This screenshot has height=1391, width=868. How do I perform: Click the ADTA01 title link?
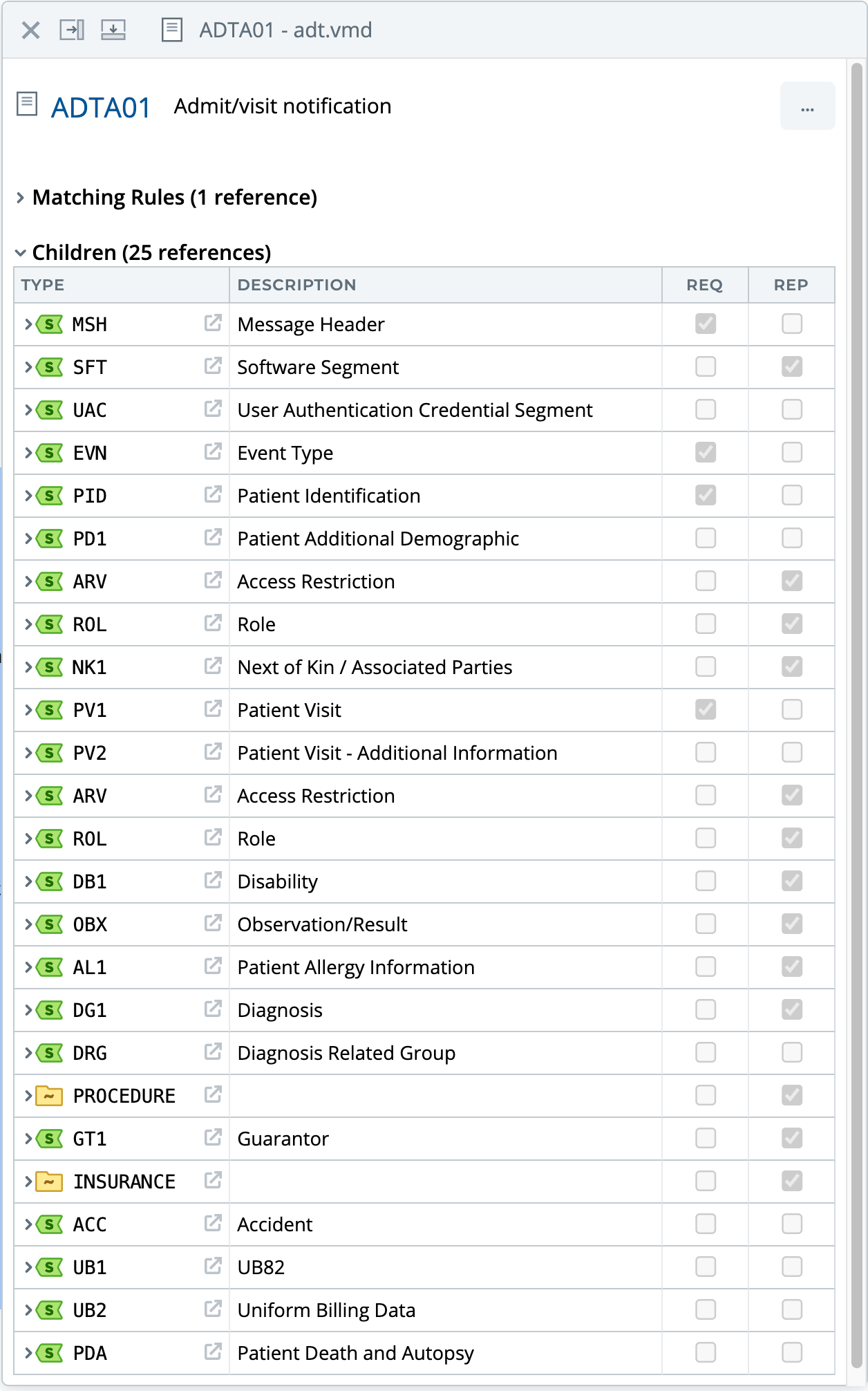(101, 107)
